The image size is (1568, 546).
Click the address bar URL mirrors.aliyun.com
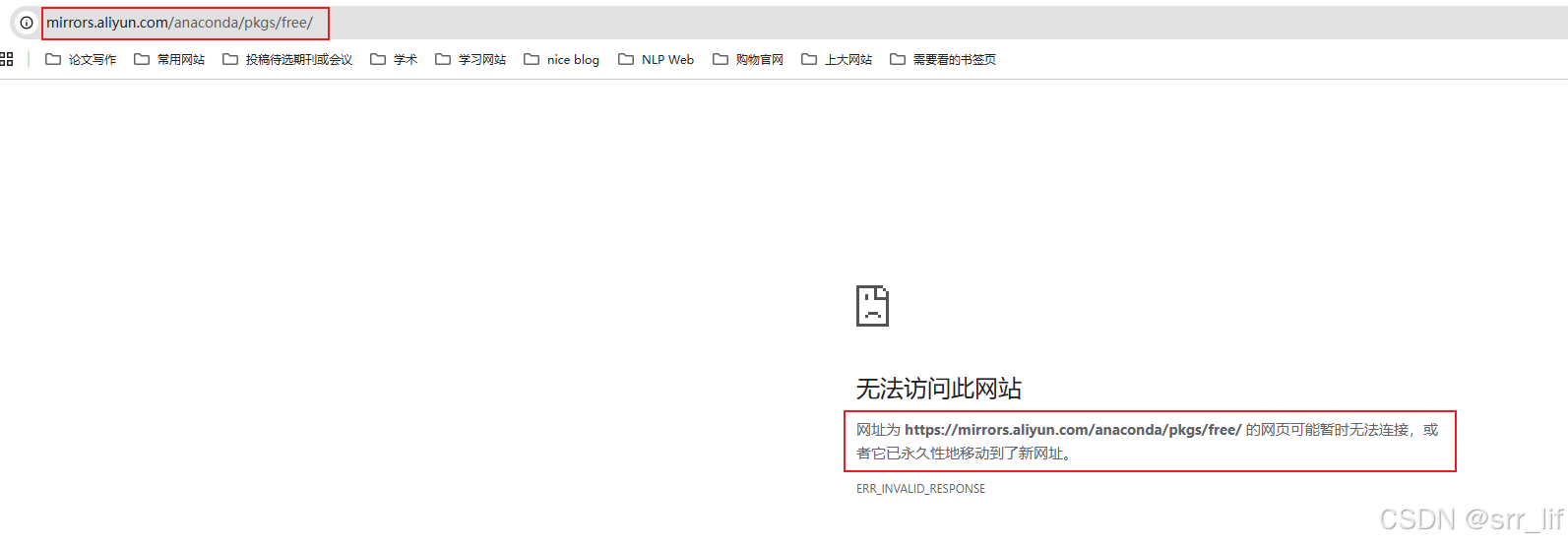pos(179,23)
